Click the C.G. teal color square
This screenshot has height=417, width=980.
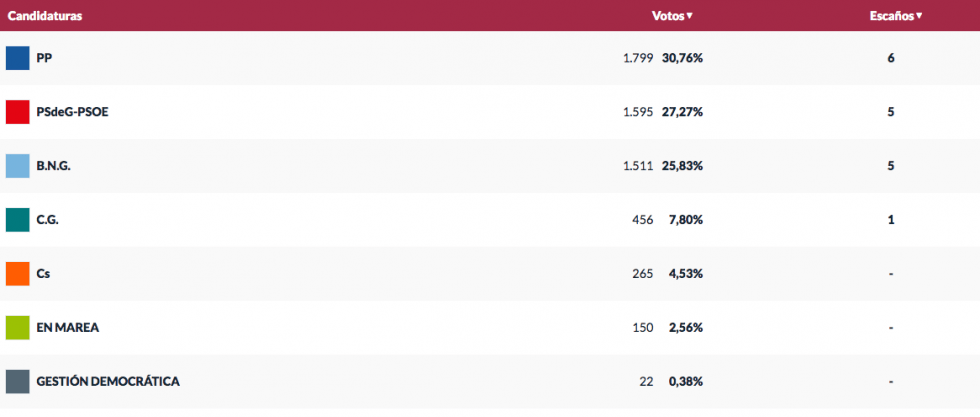click(x=17, y=220)
